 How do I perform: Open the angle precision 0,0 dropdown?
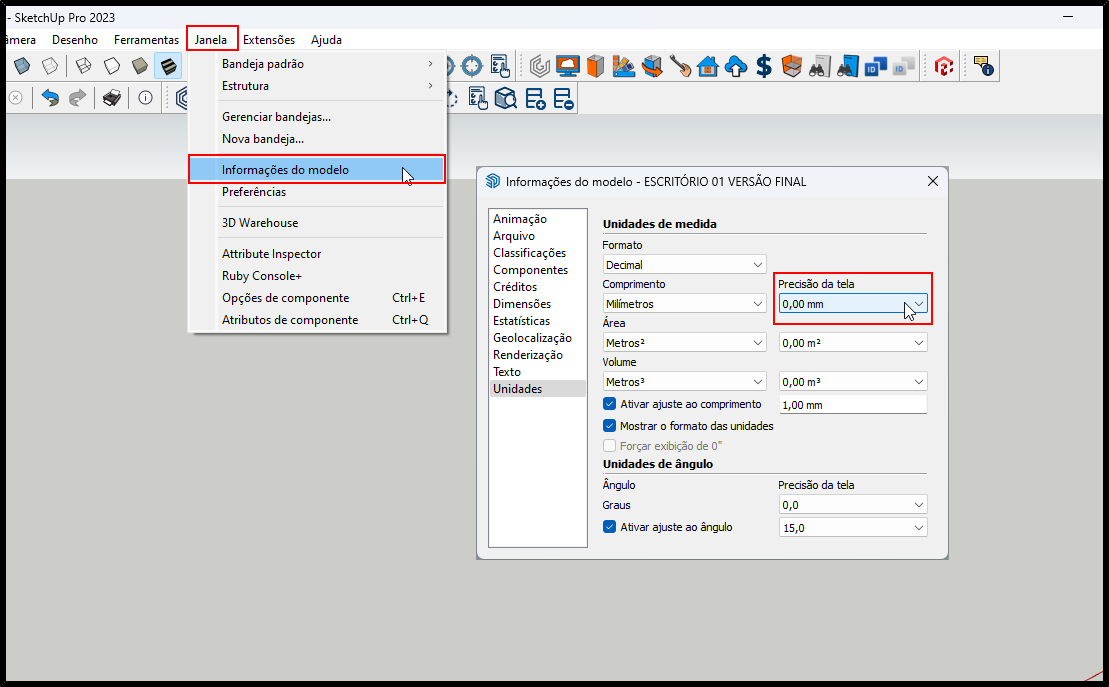[852, 504]
